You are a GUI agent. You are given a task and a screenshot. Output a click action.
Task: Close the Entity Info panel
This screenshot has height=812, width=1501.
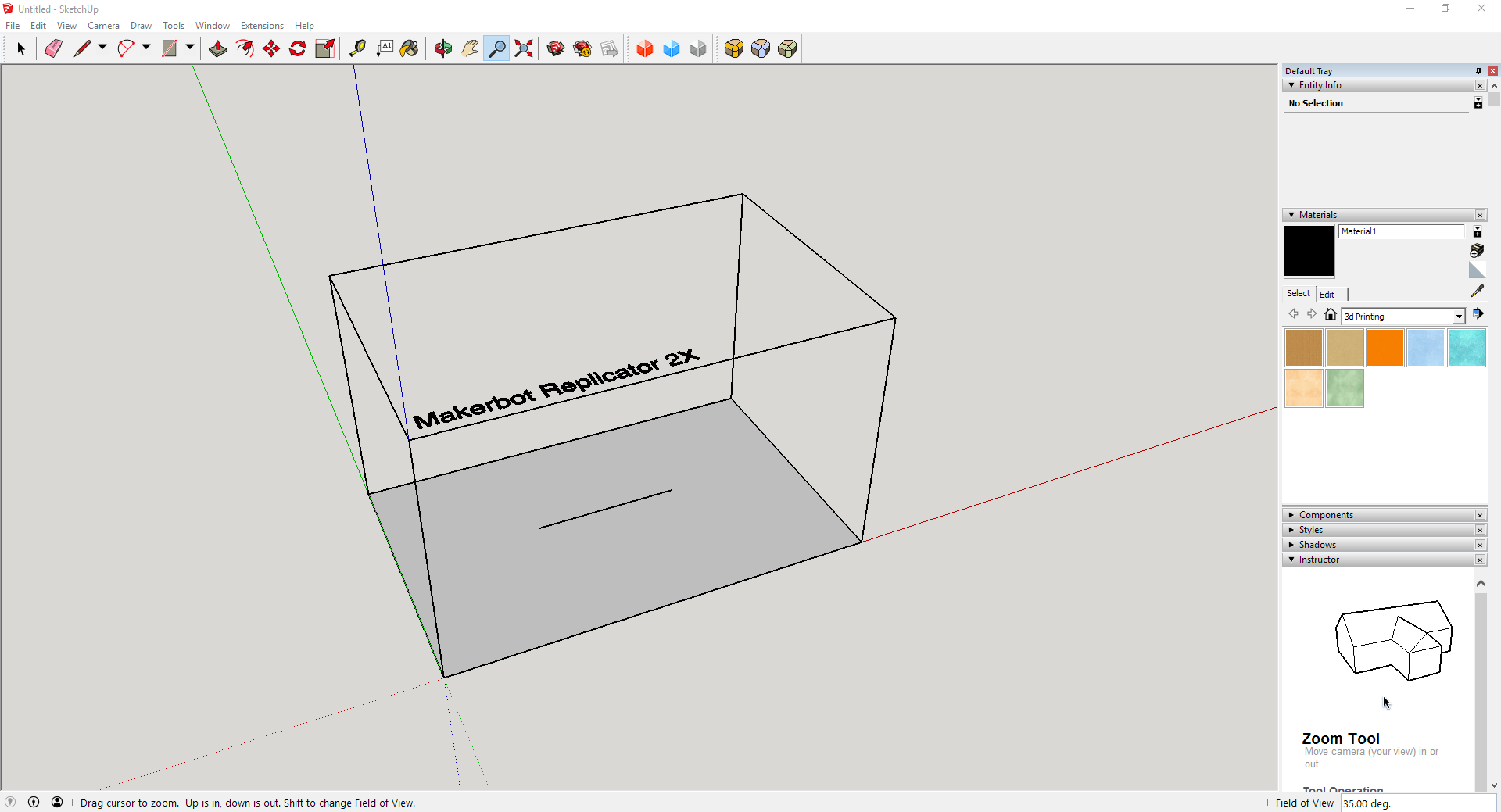coord(1480,85)
